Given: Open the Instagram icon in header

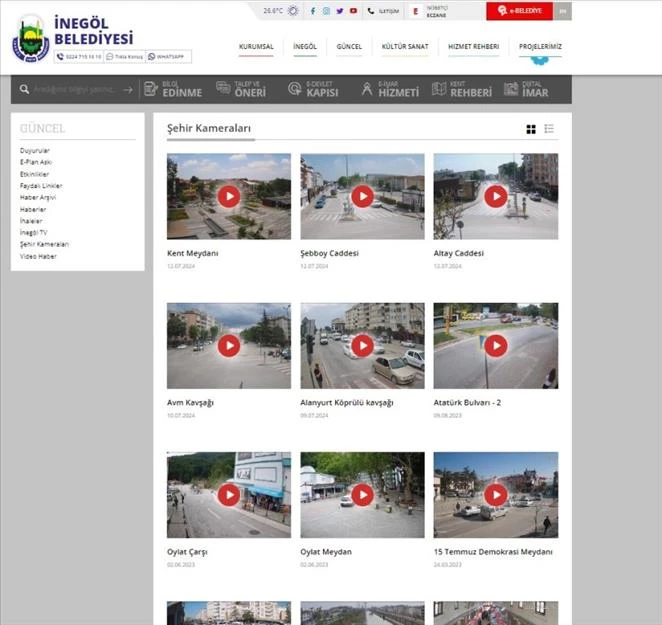Looking at the screenshot, I should (x=326, y=11).
